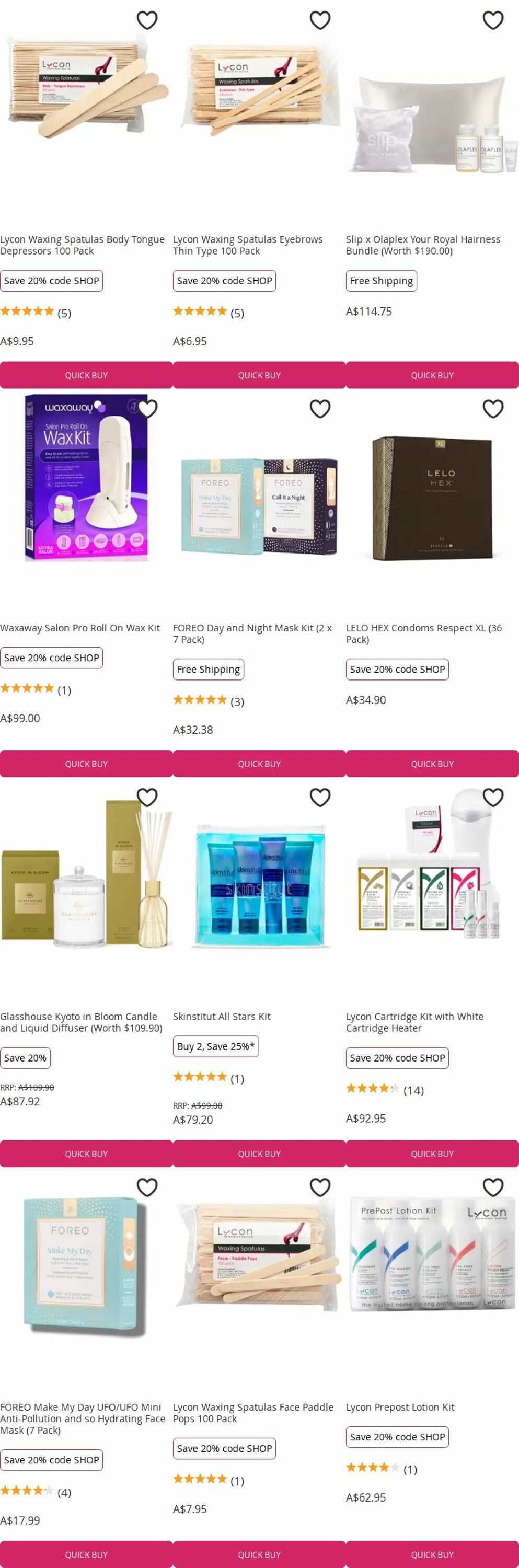Quick buy Lycon Eyebrows Thin Type spatulas

pyautogui.click(x=259, y=375)
